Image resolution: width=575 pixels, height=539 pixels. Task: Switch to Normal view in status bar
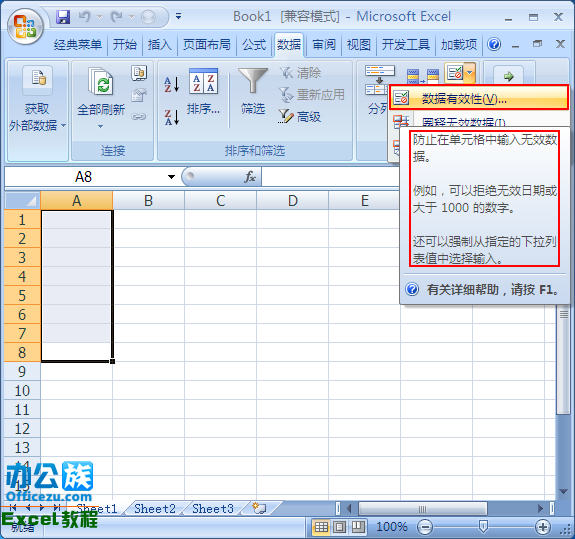point(321,527)
